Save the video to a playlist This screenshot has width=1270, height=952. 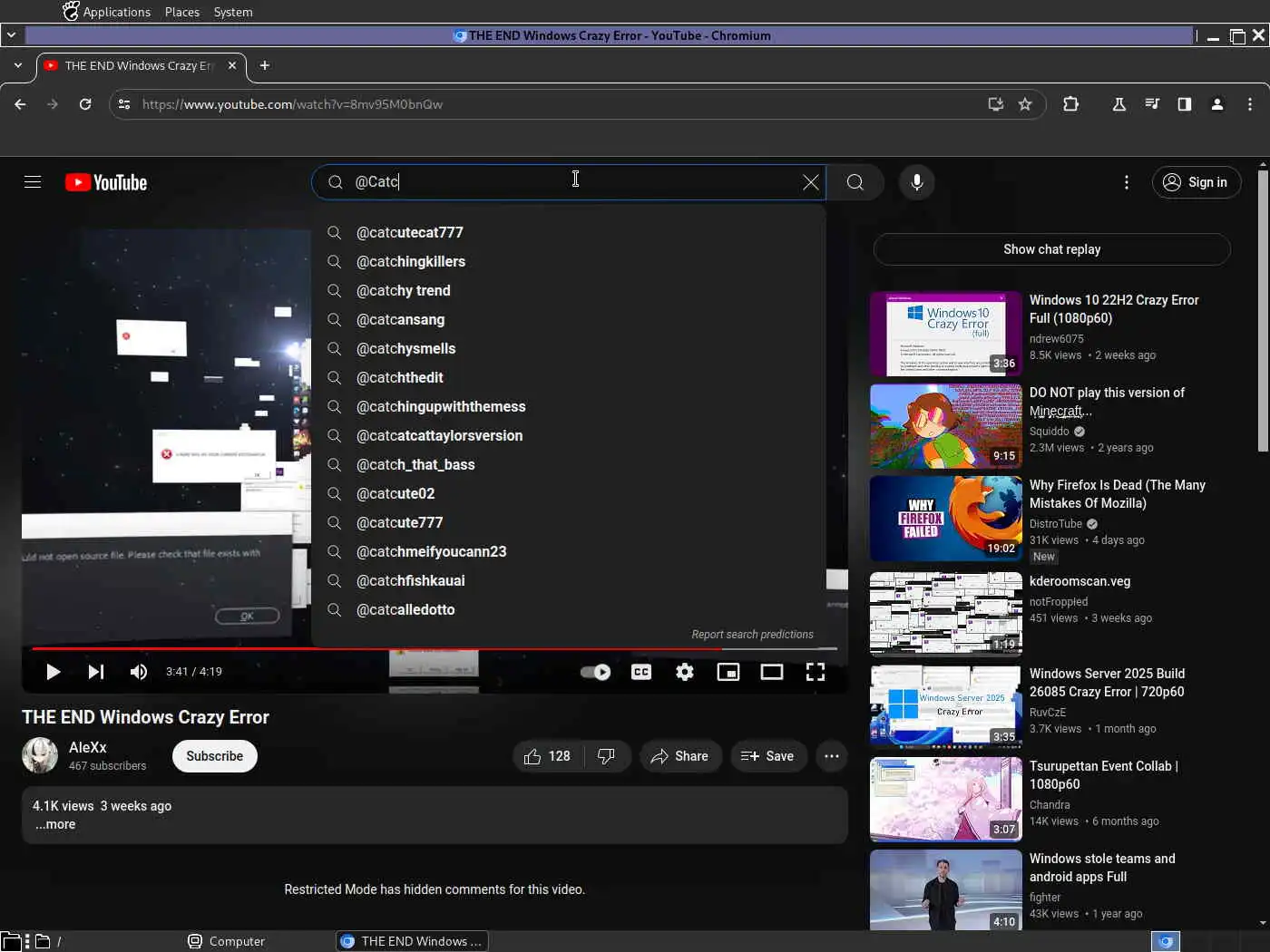768,756
